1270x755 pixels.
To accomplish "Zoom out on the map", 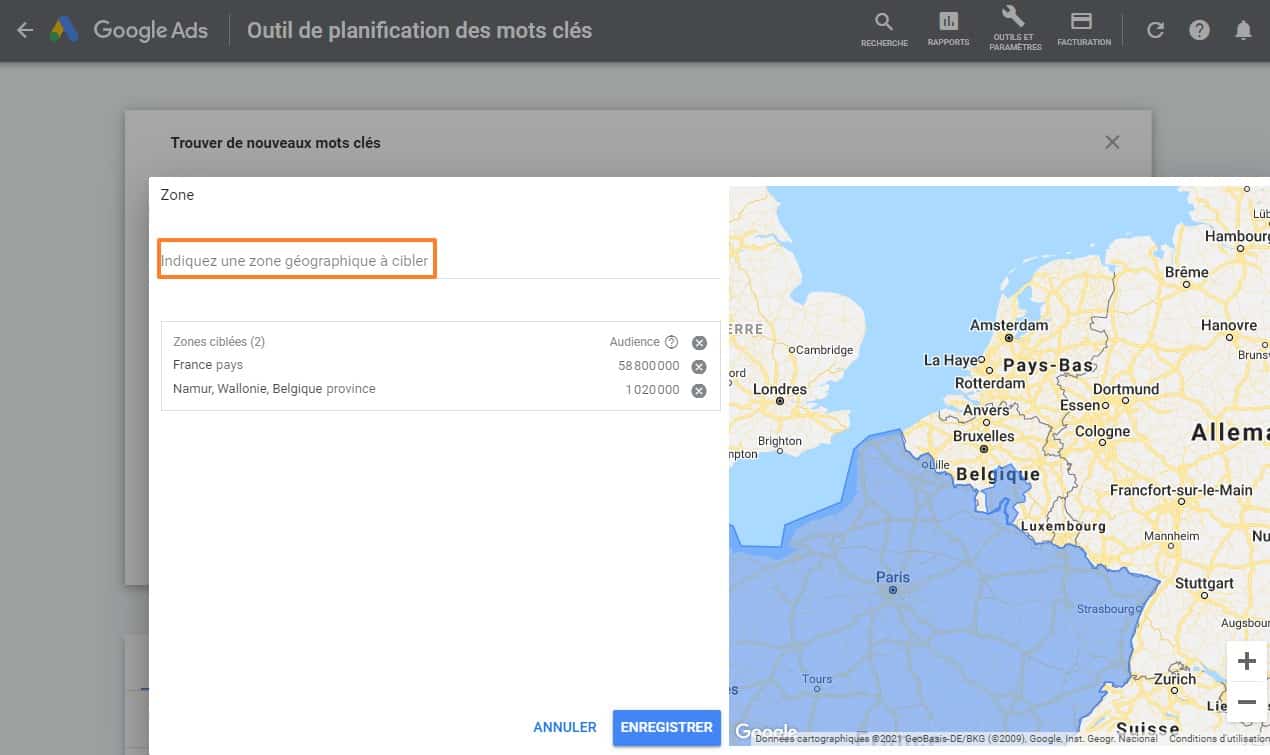I will pos(1246,701).
